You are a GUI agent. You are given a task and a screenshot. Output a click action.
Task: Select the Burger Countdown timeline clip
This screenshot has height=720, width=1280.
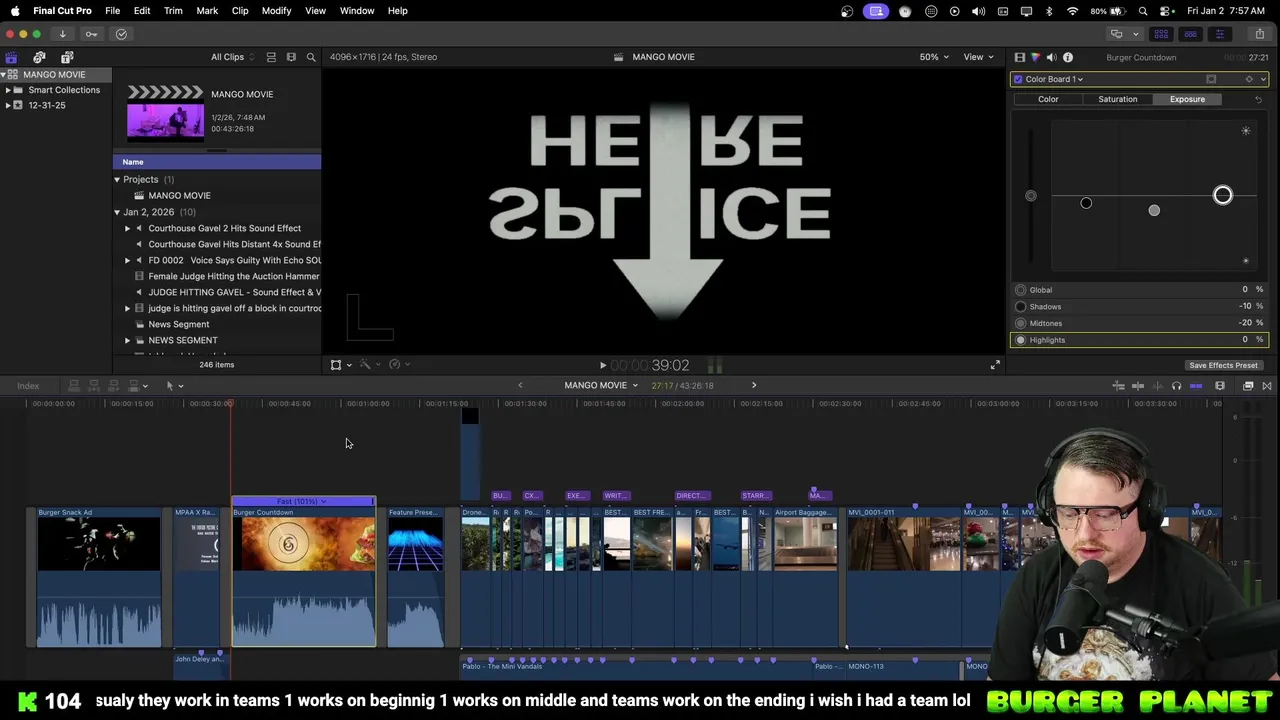click(304, 577)
